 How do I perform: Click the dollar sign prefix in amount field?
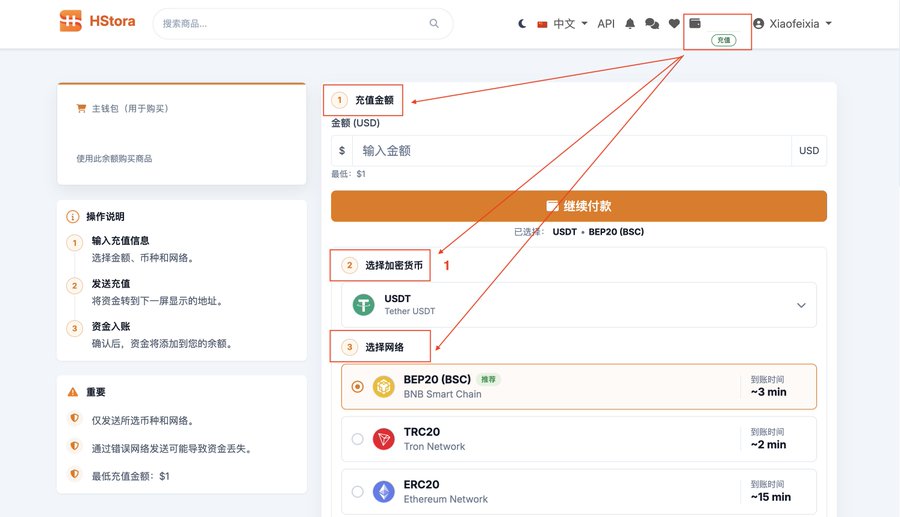pos(342,150)
